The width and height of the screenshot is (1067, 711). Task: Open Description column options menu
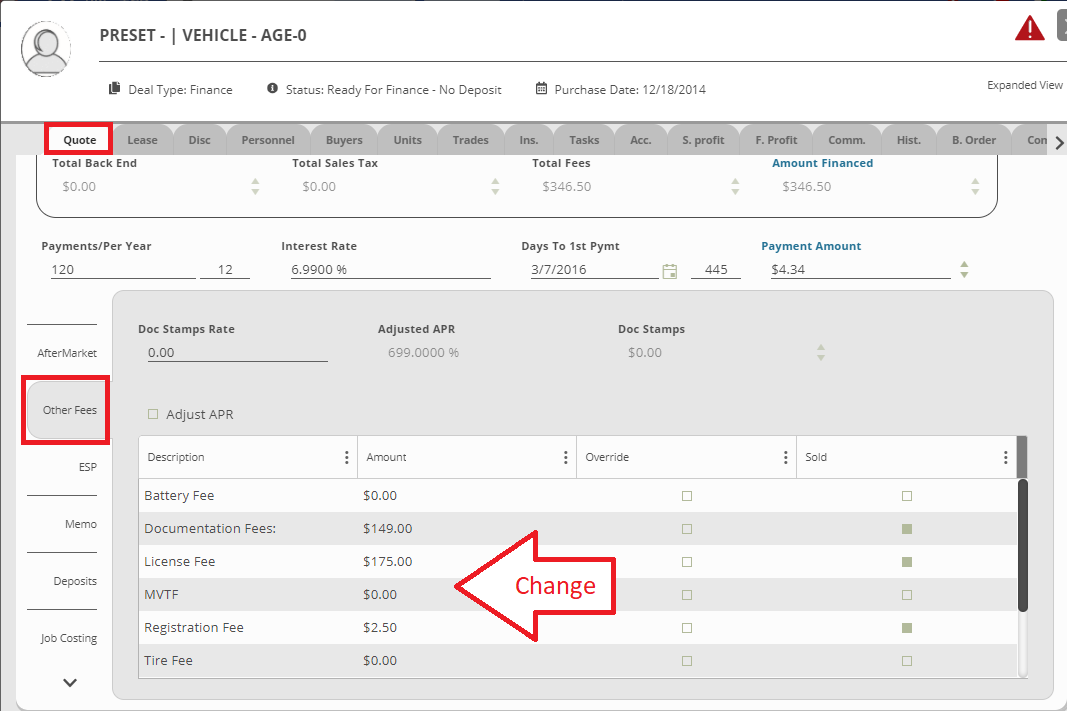pyautogui.click(x=347, y=458)
